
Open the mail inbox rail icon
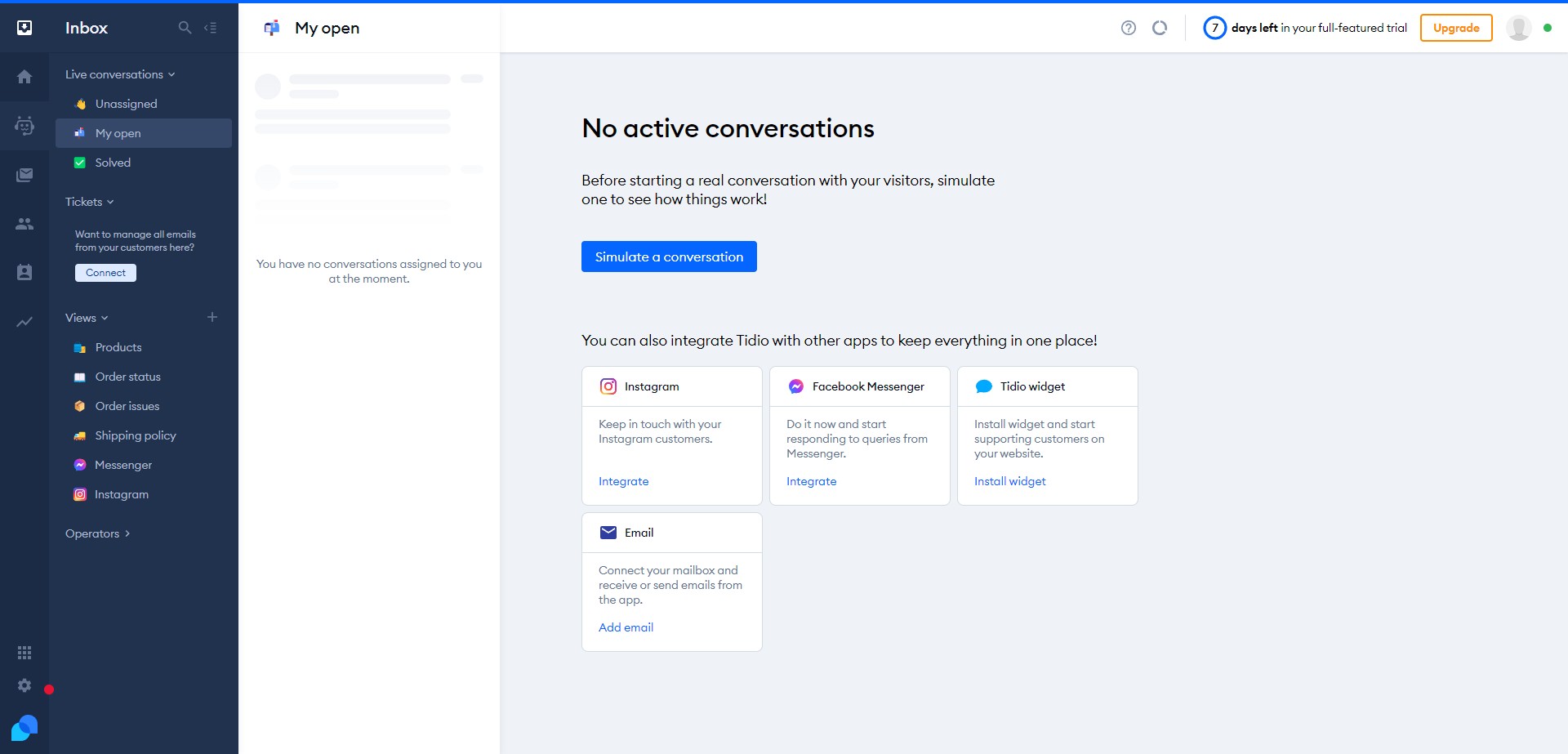(24, 175)
